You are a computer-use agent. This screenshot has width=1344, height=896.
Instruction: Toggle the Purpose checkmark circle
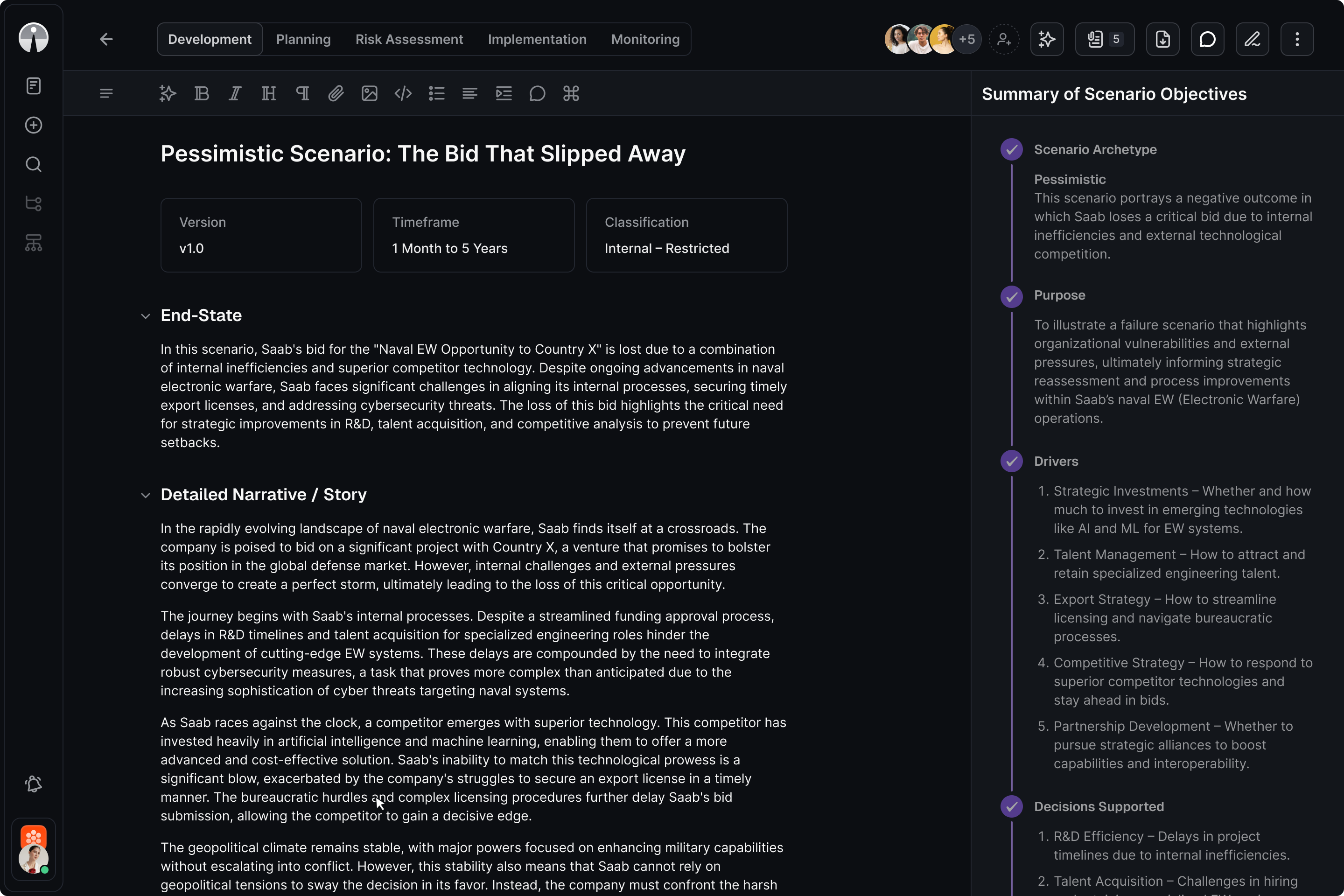click(x=1011, y=296)
